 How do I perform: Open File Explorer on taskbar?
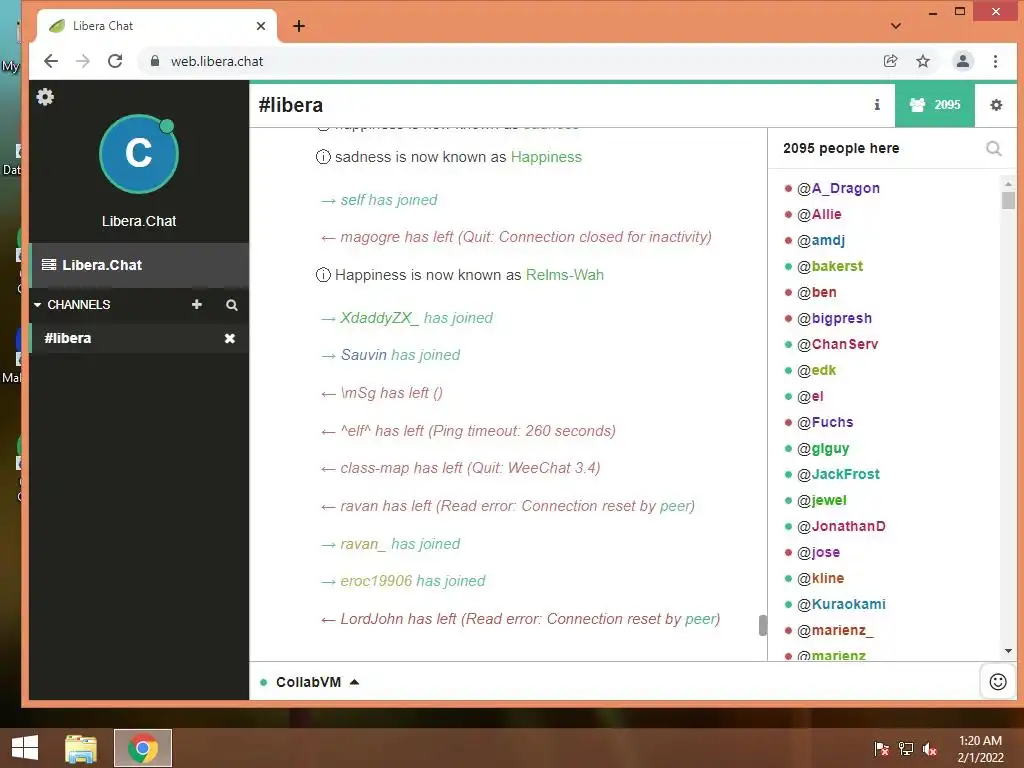pyautogui.click(x=81, y=748)
